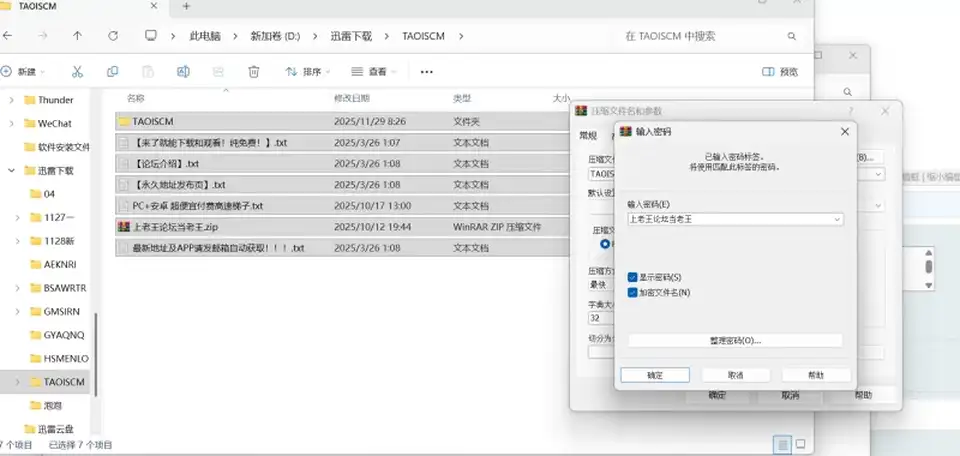Image resolution: width=960 pixels, height=456 pixels.
Task: Click 帮助 in the 输入密码 dialog
Action: point(816,375)
